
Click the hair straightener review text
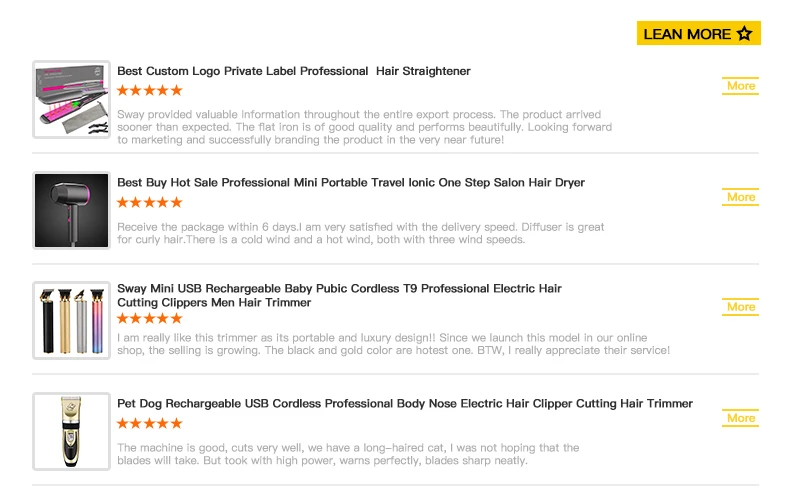(x=364, y=127)
